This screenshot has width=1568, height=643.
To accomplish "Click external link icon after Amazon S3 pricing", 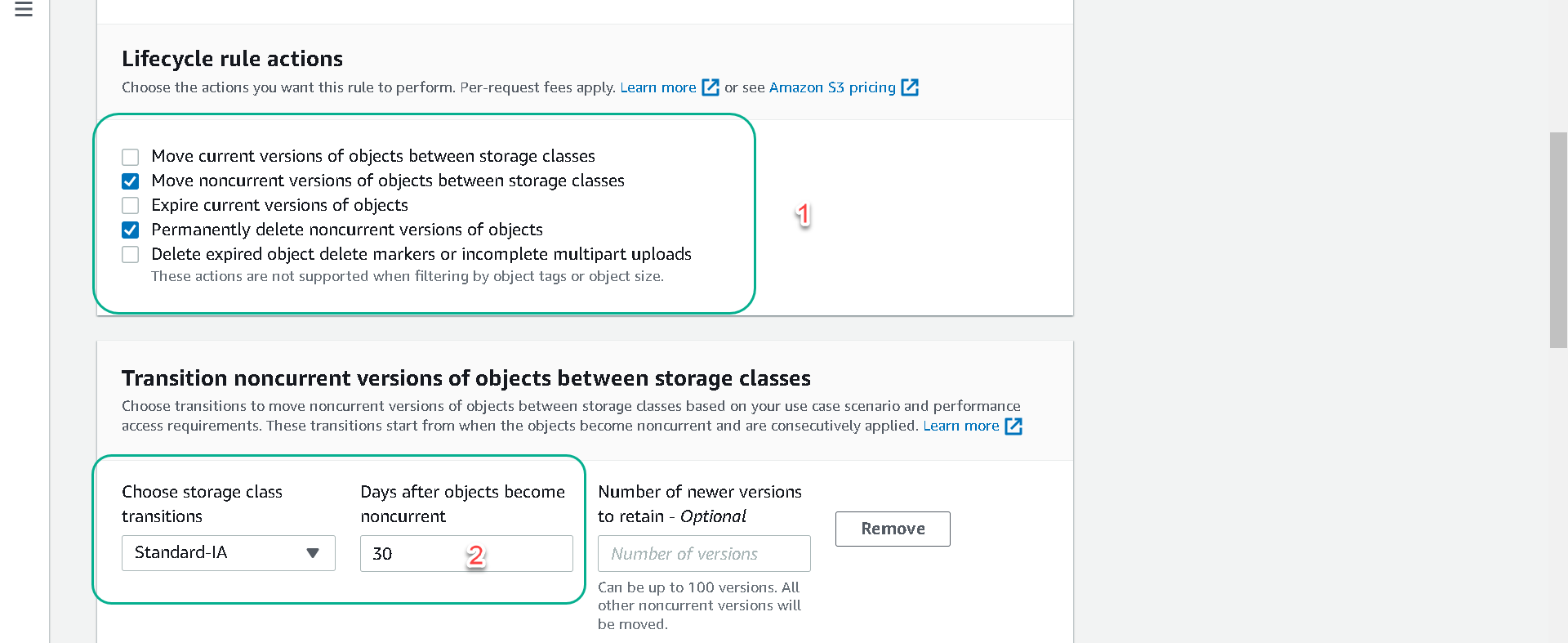I will coord(910,87).
